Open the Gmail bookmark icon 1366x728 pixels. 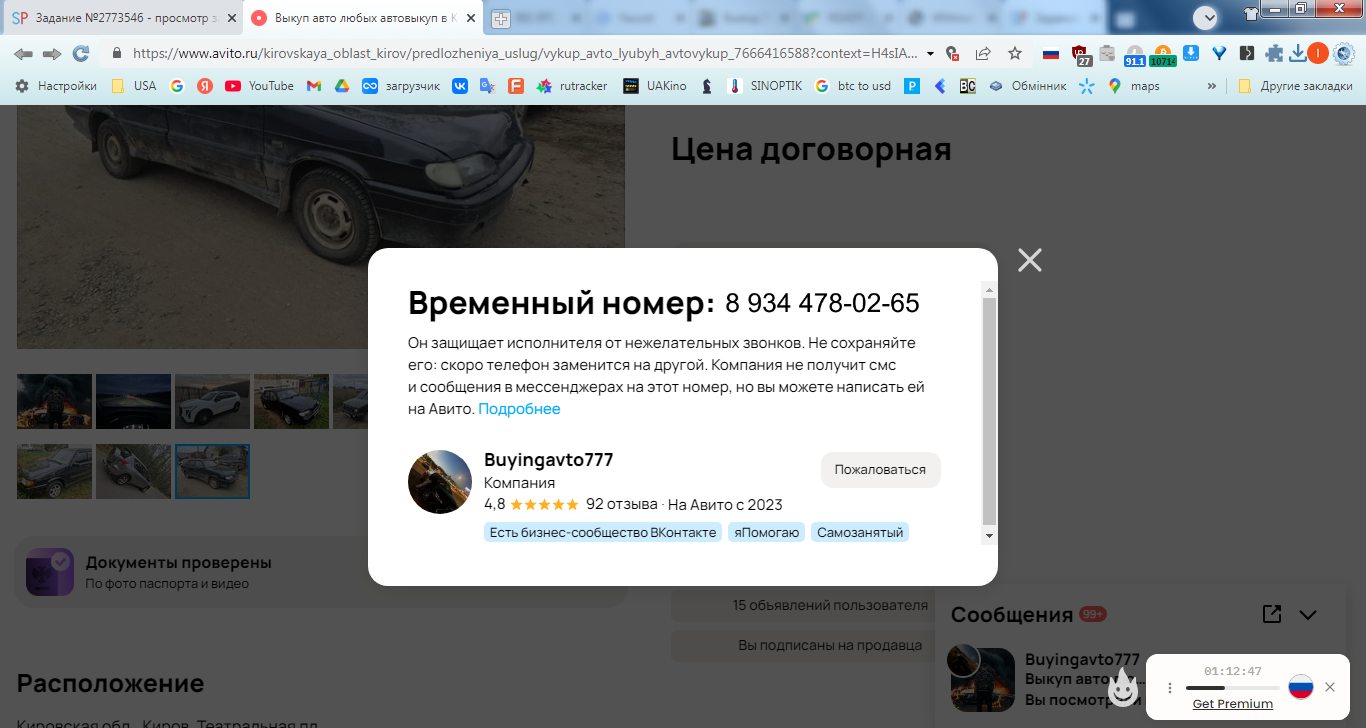click(x=314, y=86)
